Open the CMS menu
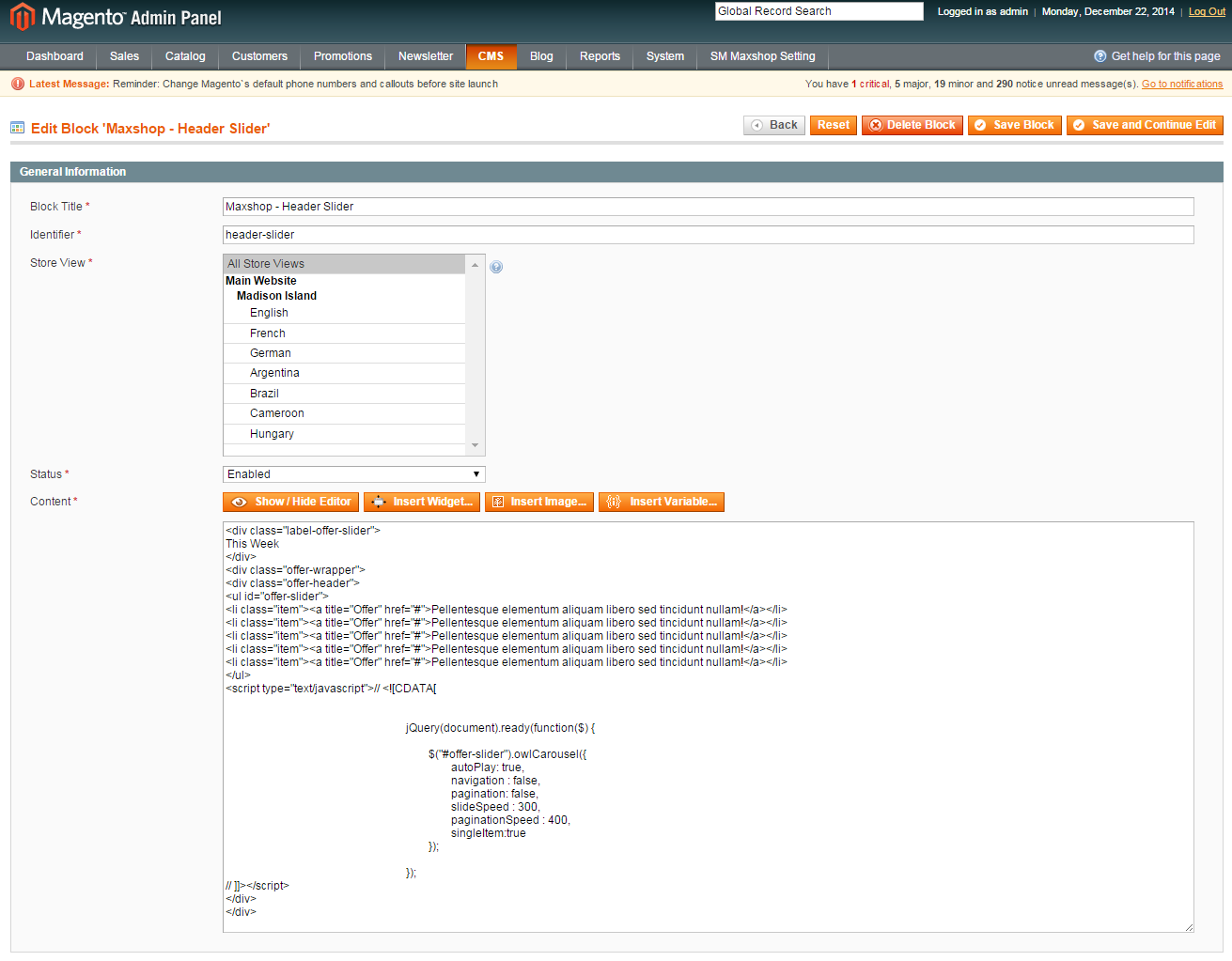 [491, 56]
